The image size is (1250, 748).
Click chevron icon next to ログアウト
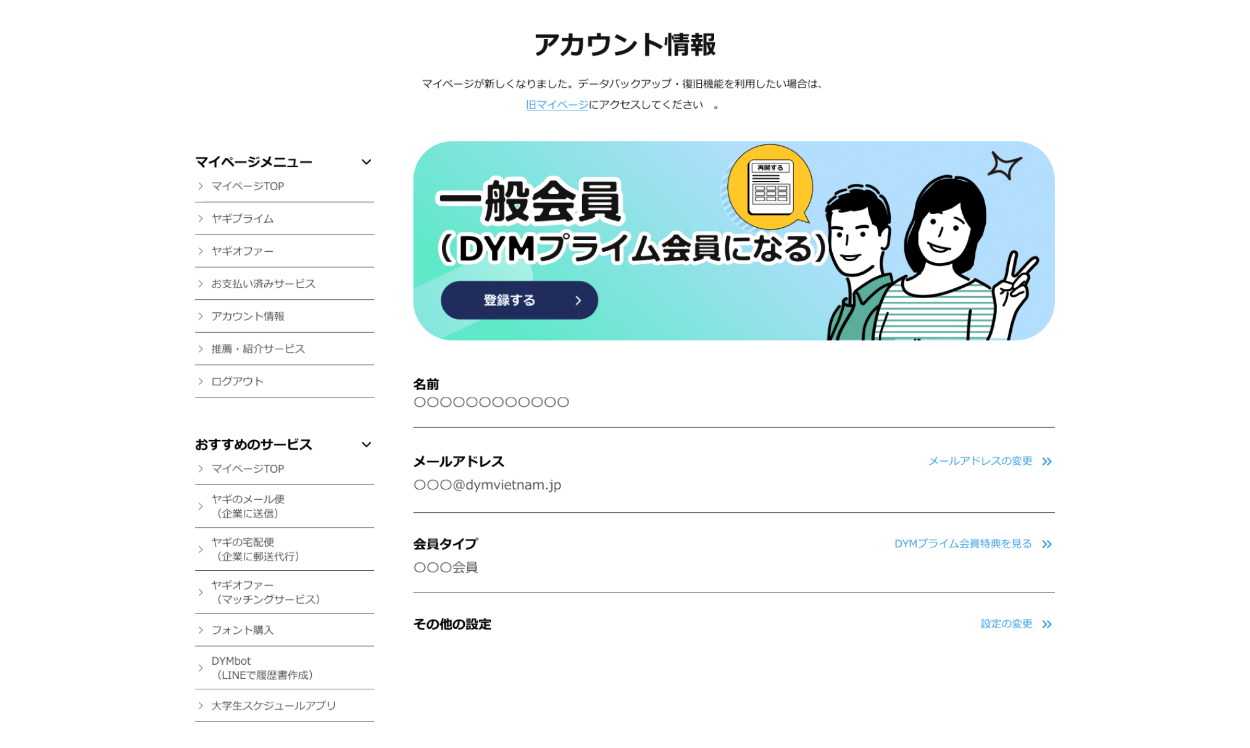coord(200,382)
